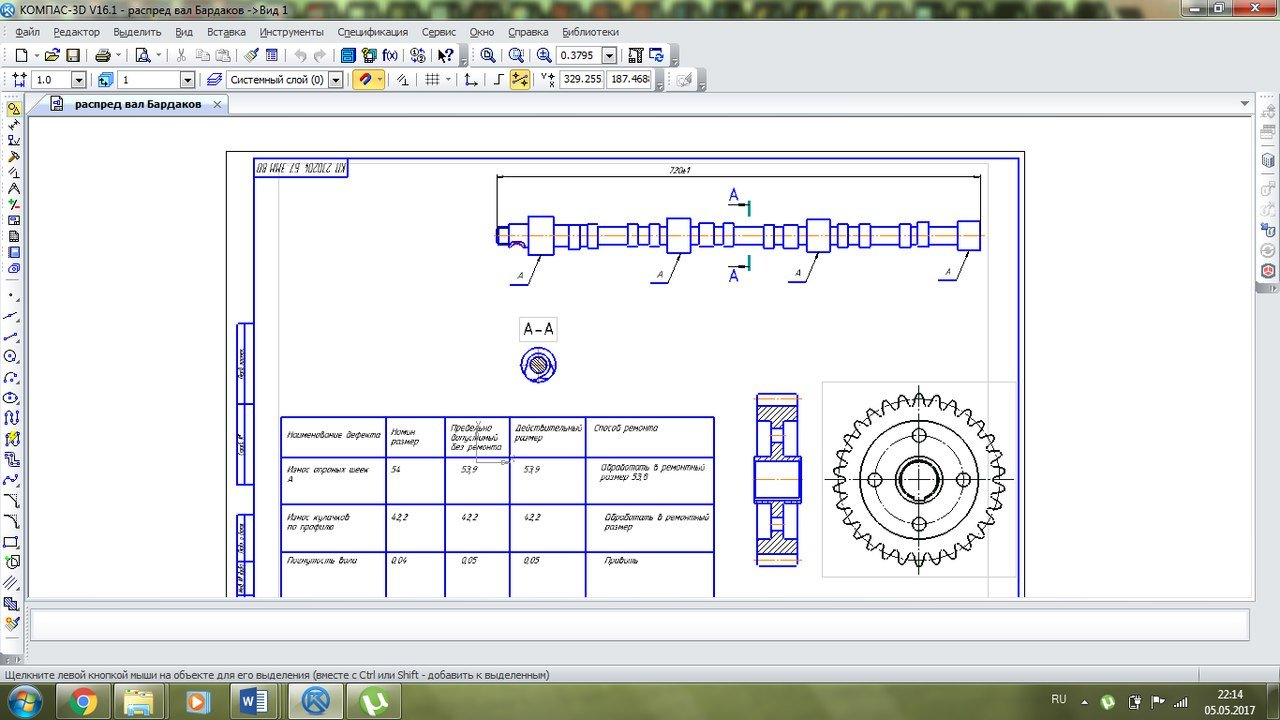Image resolution: width=1280 pixels, height=720 pixels.
Task: Open the Системный слой (0) layer dropdown
Action: (335, 80)
